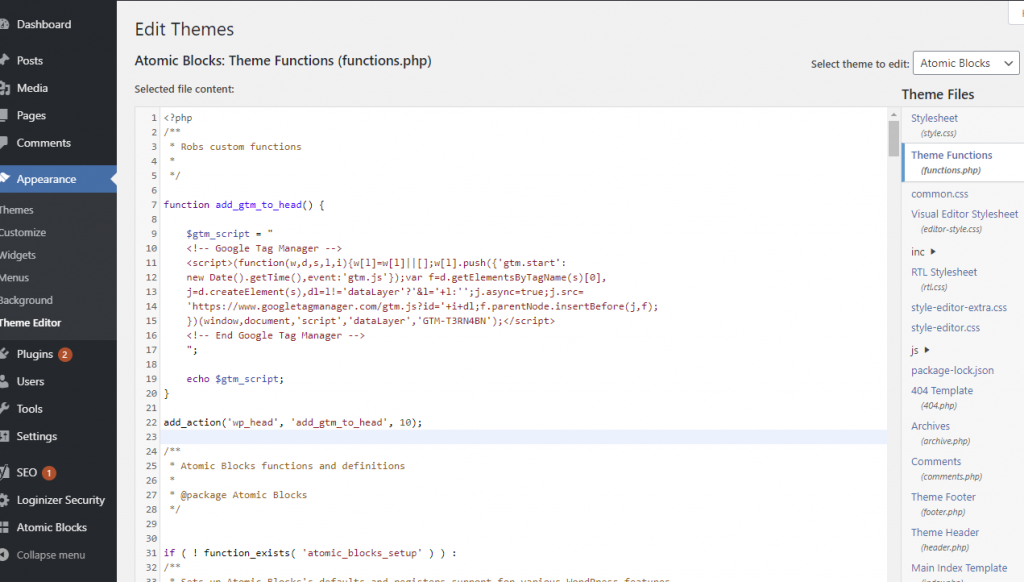Image resolution: width=1024 pixels, height=582 pixels.
Task: Open the Stylesheet style.css file
Action: (934, 118)
